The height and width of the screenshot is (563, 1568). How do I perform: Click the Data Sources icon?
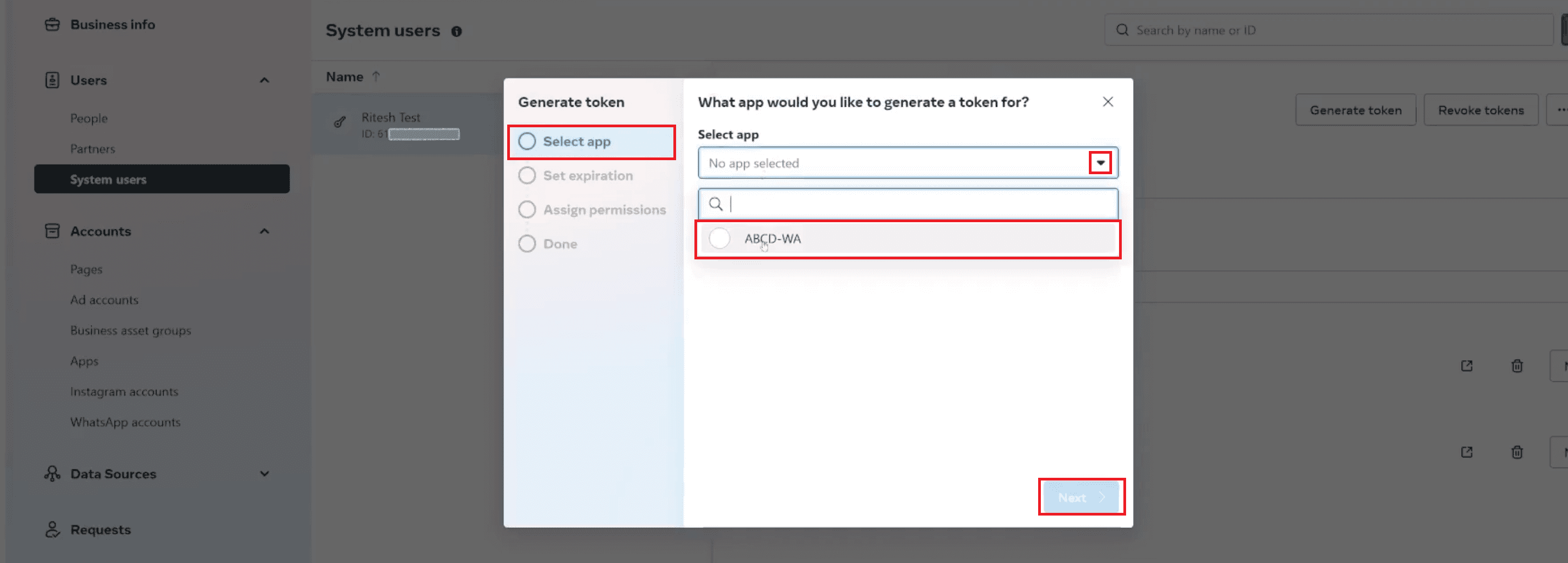(52, 473)
